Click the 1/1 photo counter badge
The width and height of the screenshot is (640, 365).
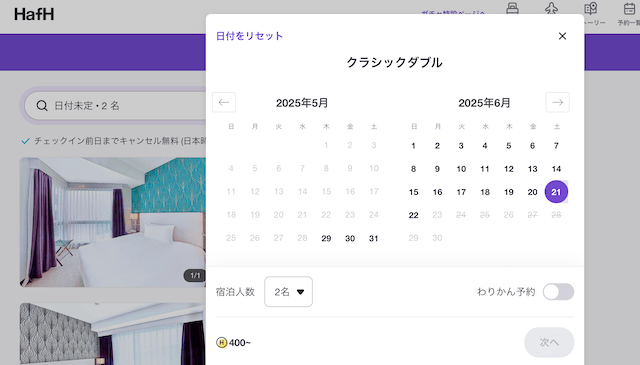[x=195, y=276]
